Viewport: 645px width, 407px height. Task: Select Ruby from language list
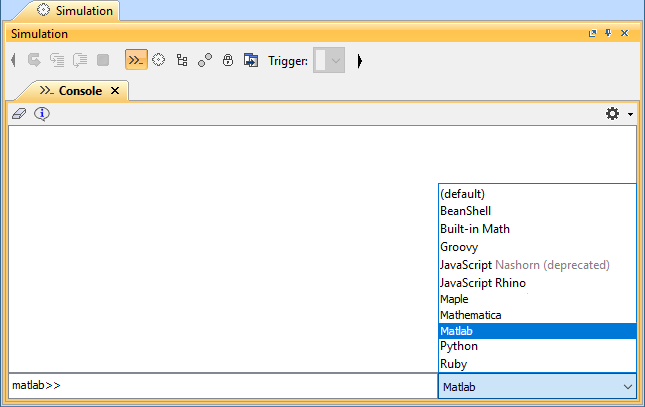(x=537, y=364)
